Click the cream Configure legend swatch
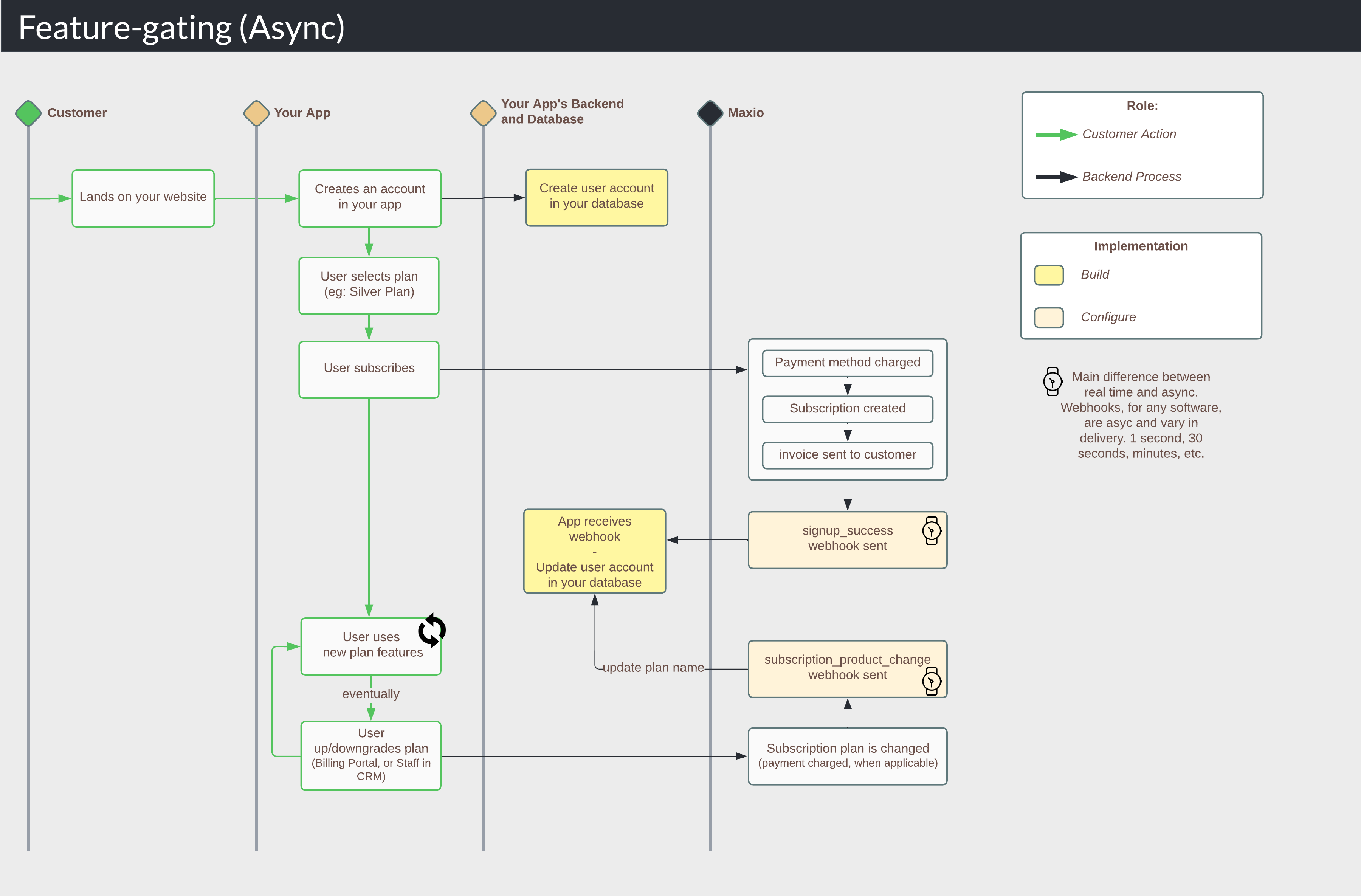The width and height of the screenshot is (1361, 896). coord(1049,317)
